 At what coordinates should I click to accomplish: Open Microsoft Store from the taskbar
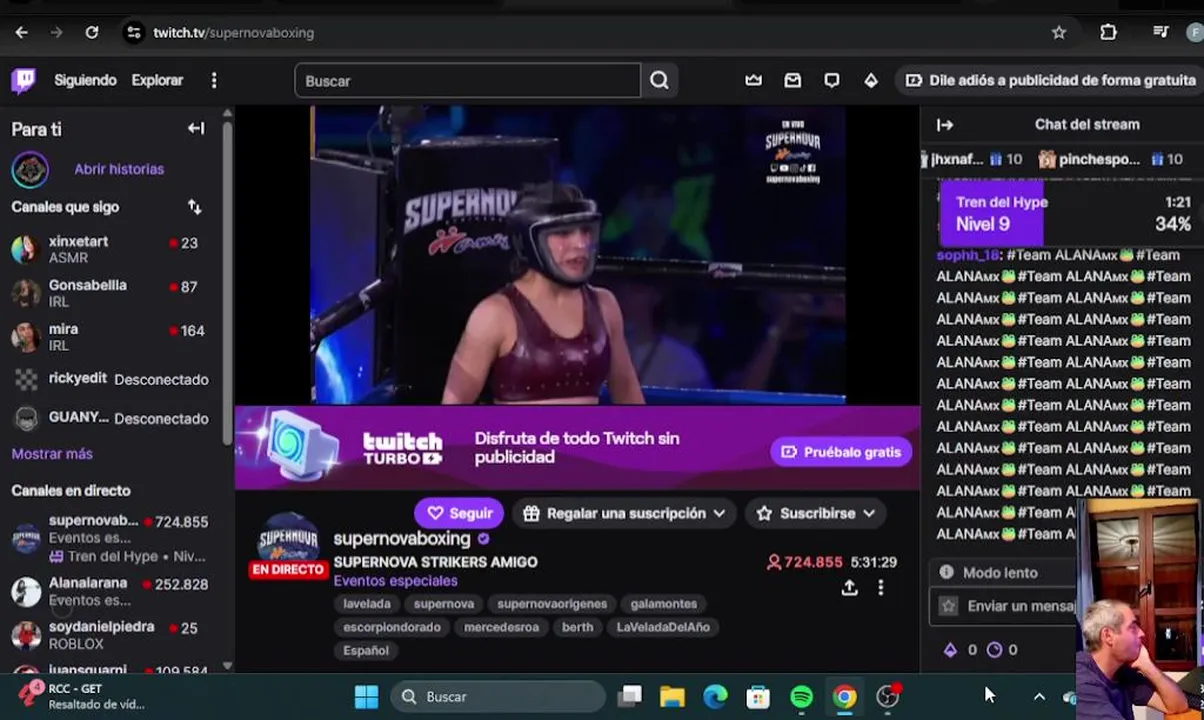click(x=758, y=697)
